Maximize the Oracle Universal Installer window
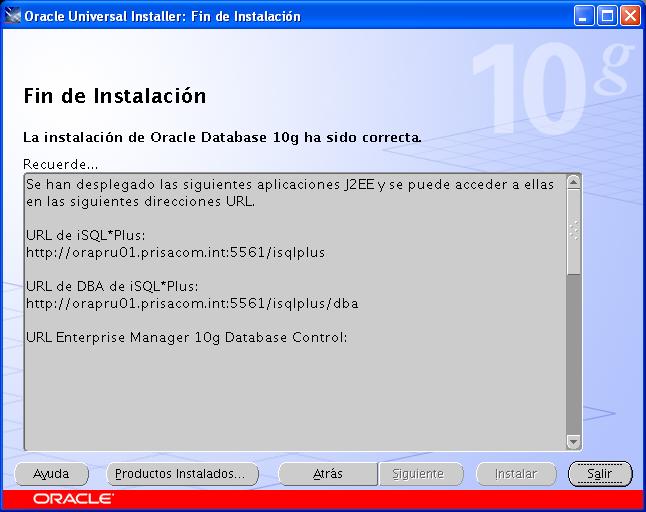Screen dimensions: 646x512 coord(607,16)
